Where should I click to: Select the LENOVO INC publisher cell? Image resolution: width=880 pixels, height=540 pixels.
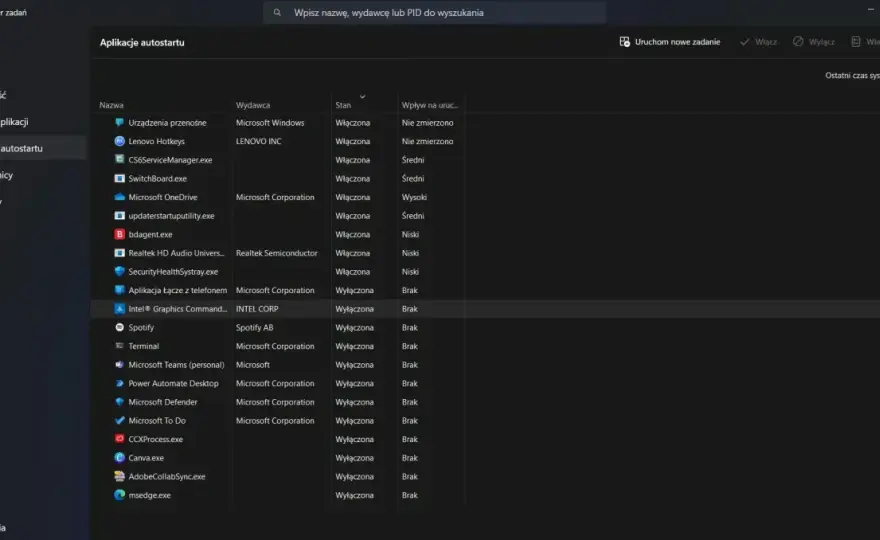258,141
